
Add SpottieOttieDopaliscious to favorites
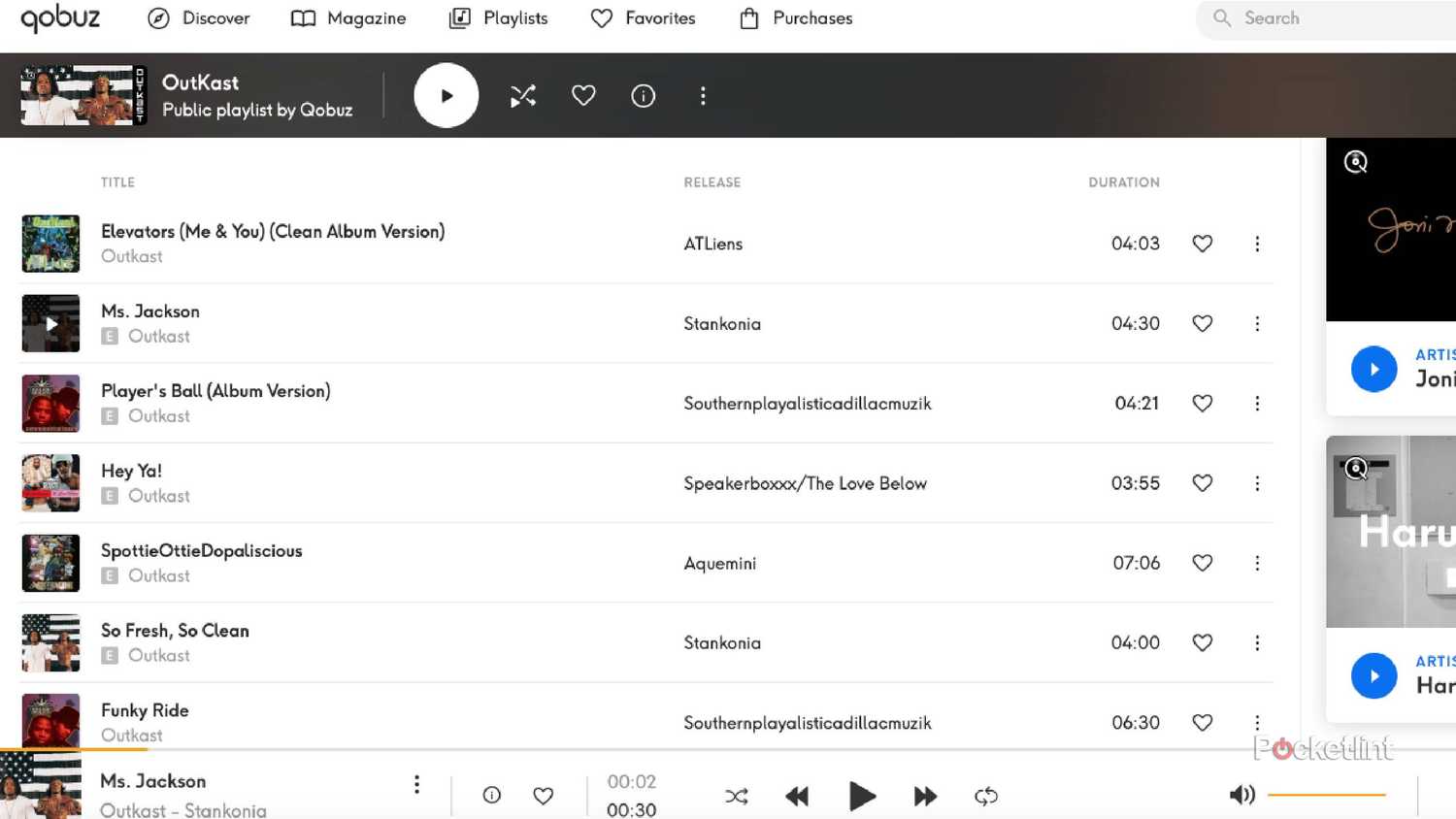[x=1202, y=563]
